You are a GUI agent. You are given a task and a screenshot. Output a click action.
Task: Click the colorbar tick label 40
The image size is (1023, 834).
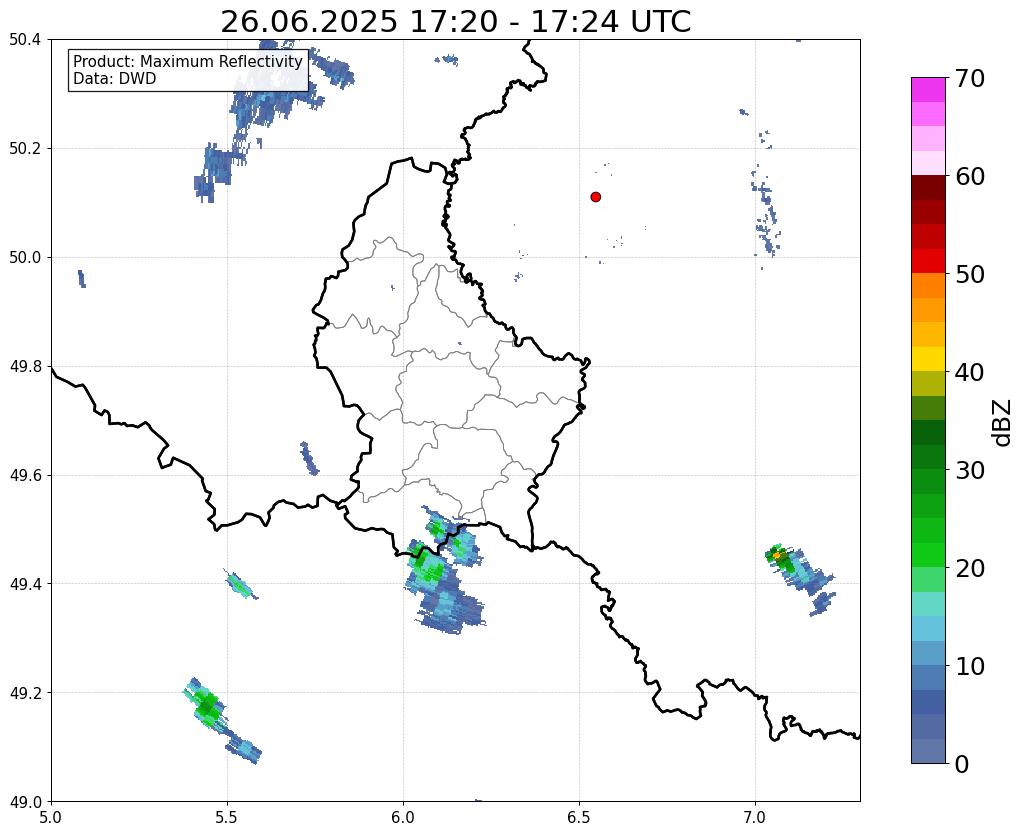pos(970,372)
